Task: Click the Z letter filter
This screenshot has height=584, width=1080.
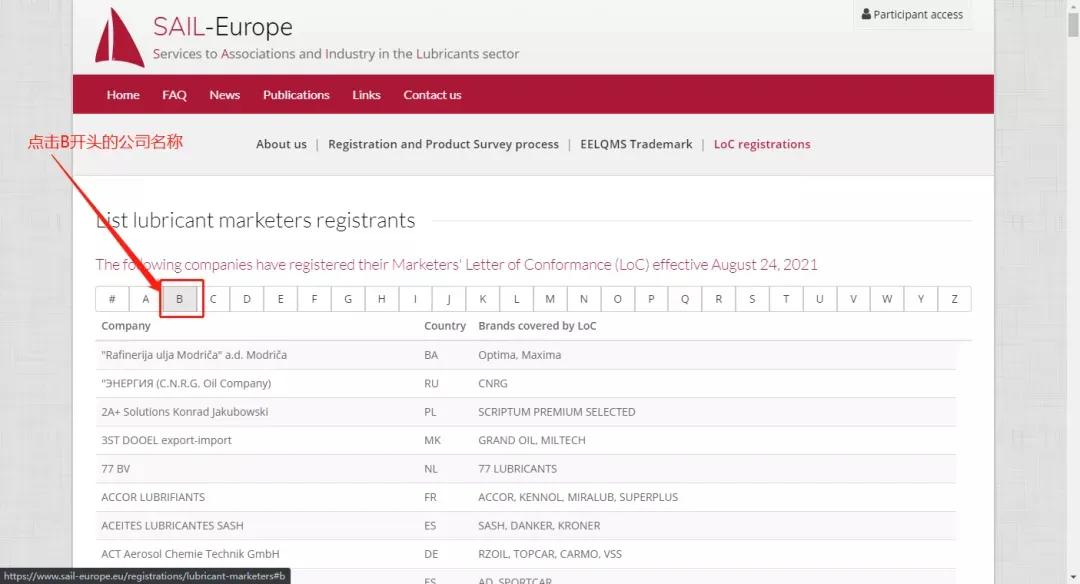Action: 954,299
